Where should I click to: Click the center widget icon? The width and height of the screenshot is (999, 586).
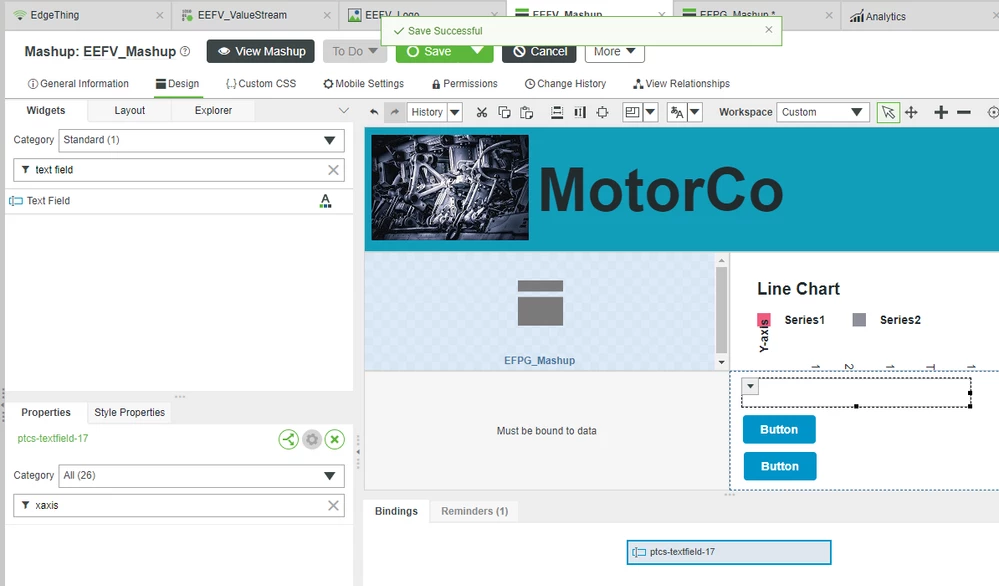(x=602, y=113)
